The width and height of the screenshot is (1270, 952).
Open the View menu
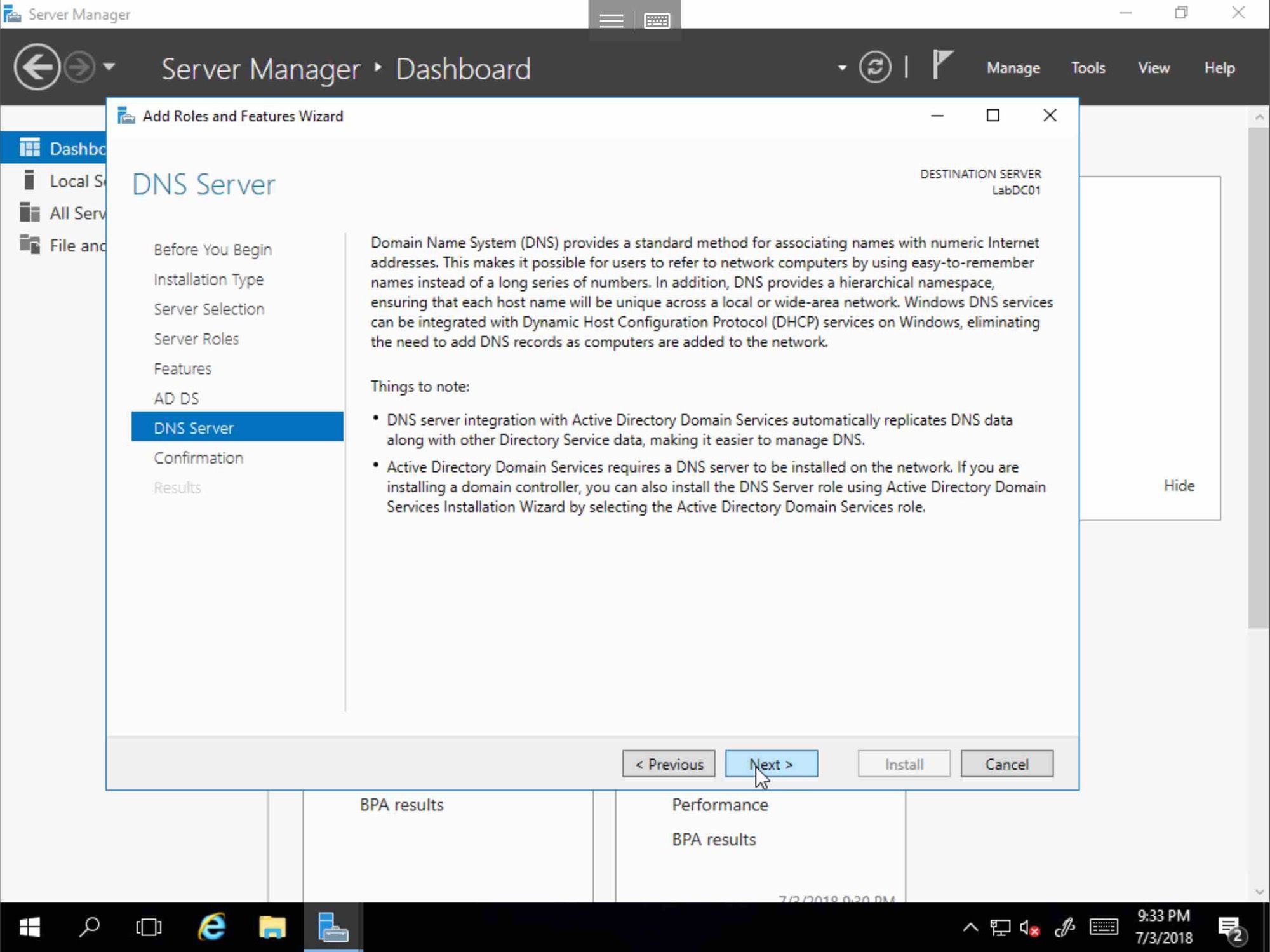click(1153, 68)
